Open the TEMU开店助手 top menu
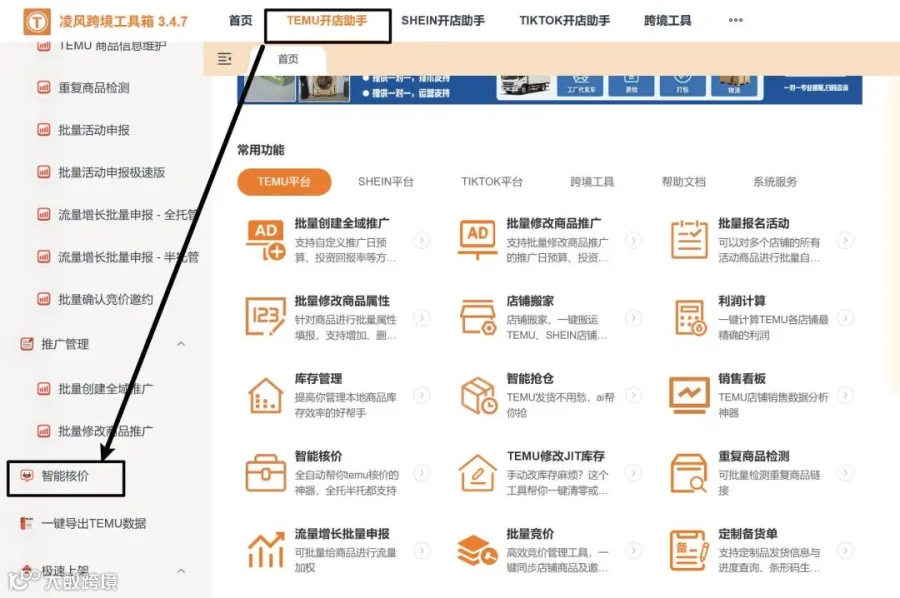This screenshot has height=598, width=900. pos(327,21)
